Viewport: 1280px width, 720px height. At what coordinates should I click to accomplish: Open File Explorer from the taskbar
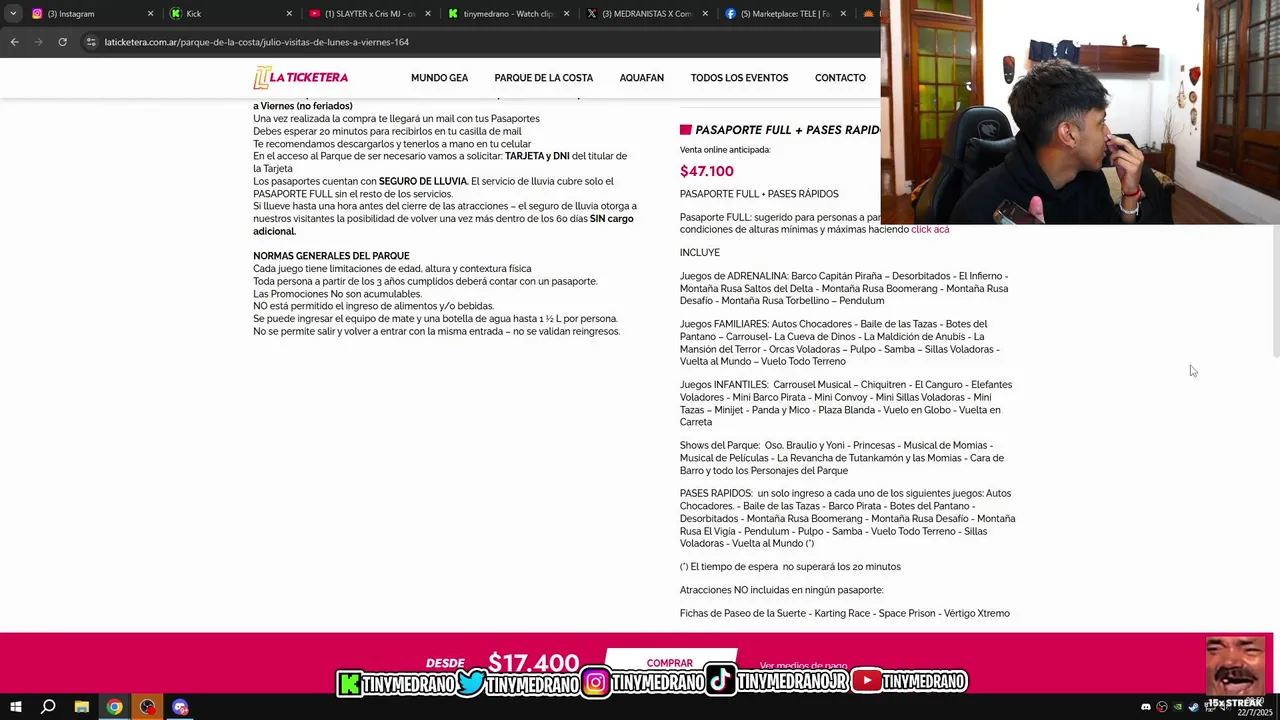pyautogui.click(x=82, y=707)
